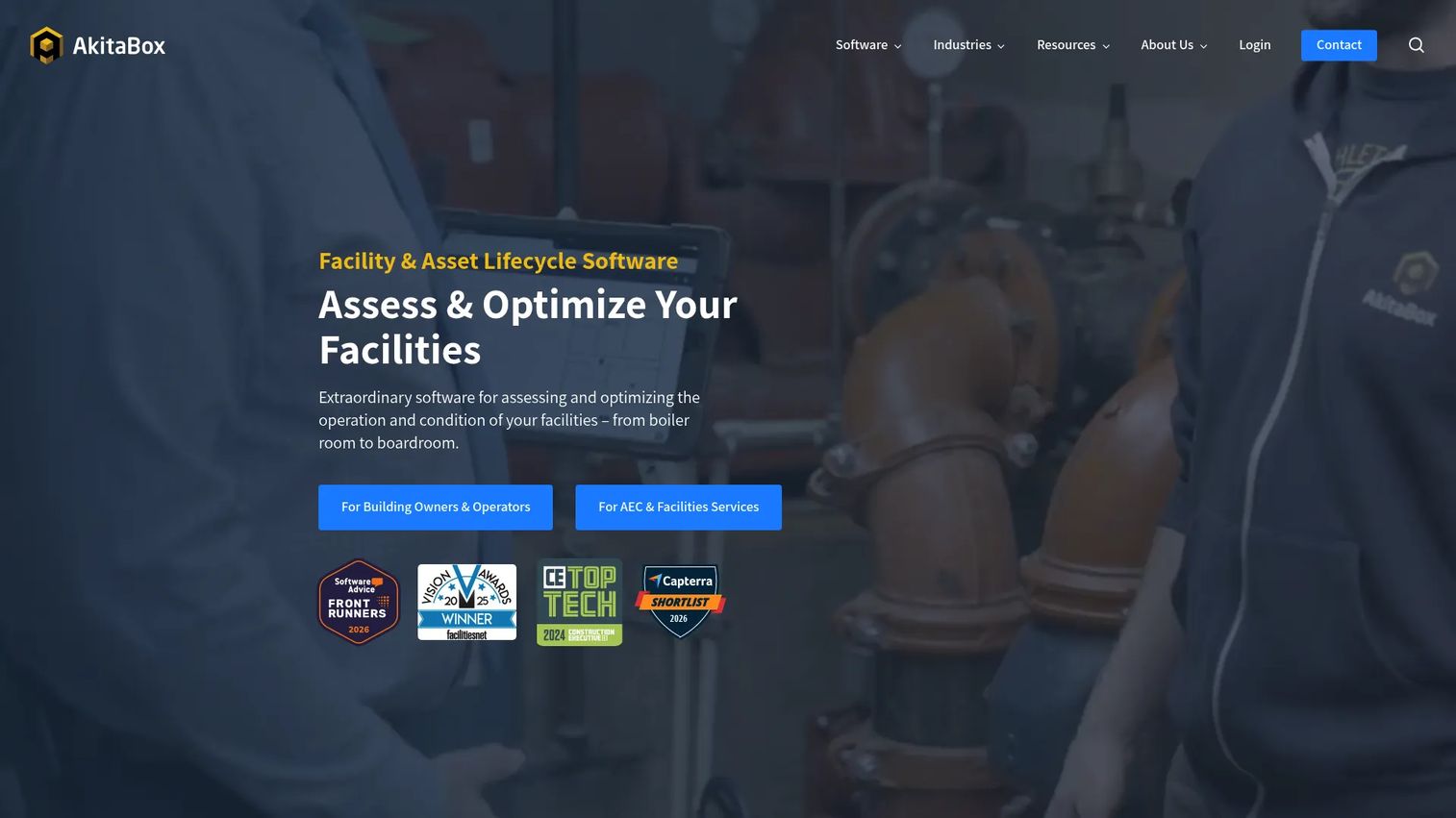Expand the Software menu chevron
This screenshot has height=818, width=1456.
[898, 46]
